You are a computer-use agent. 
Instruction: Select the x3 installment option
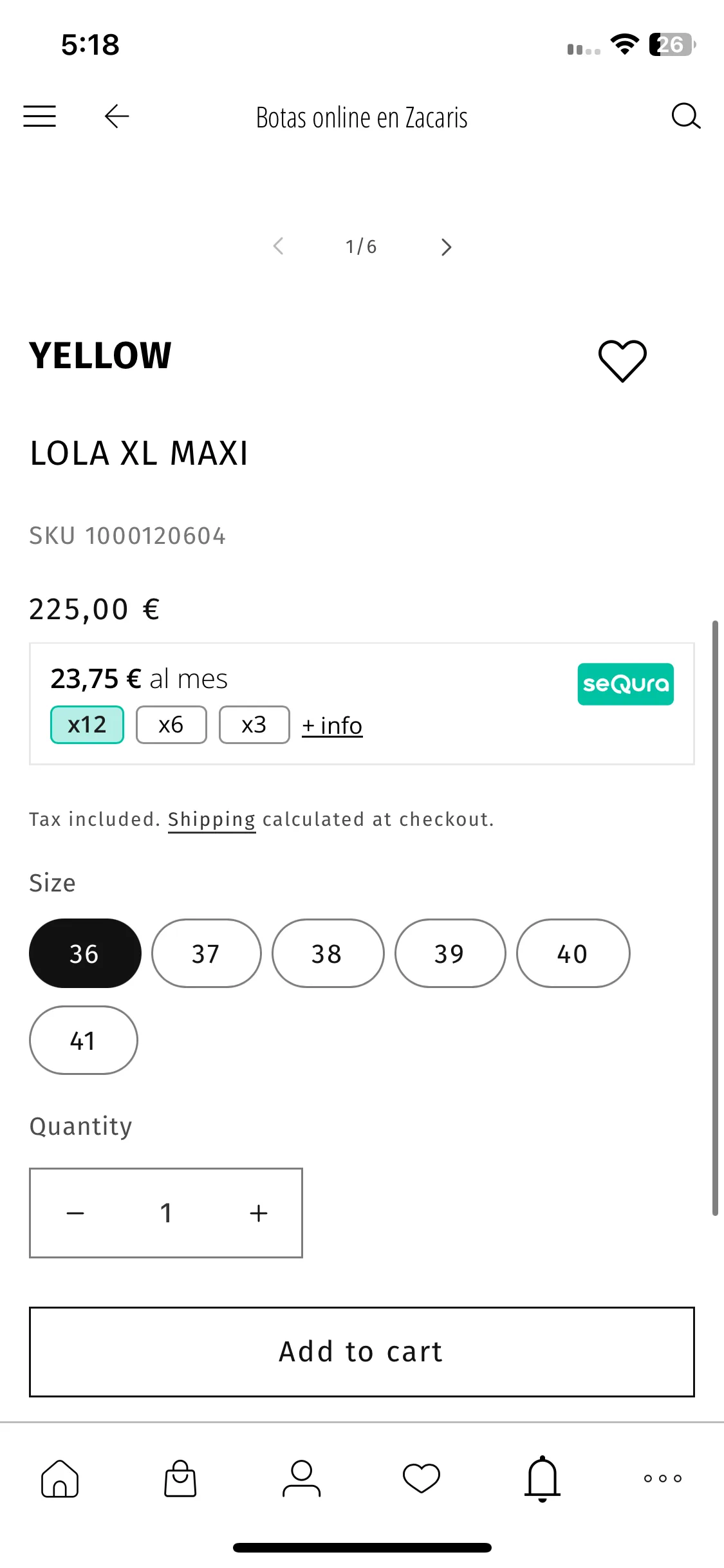254,725
